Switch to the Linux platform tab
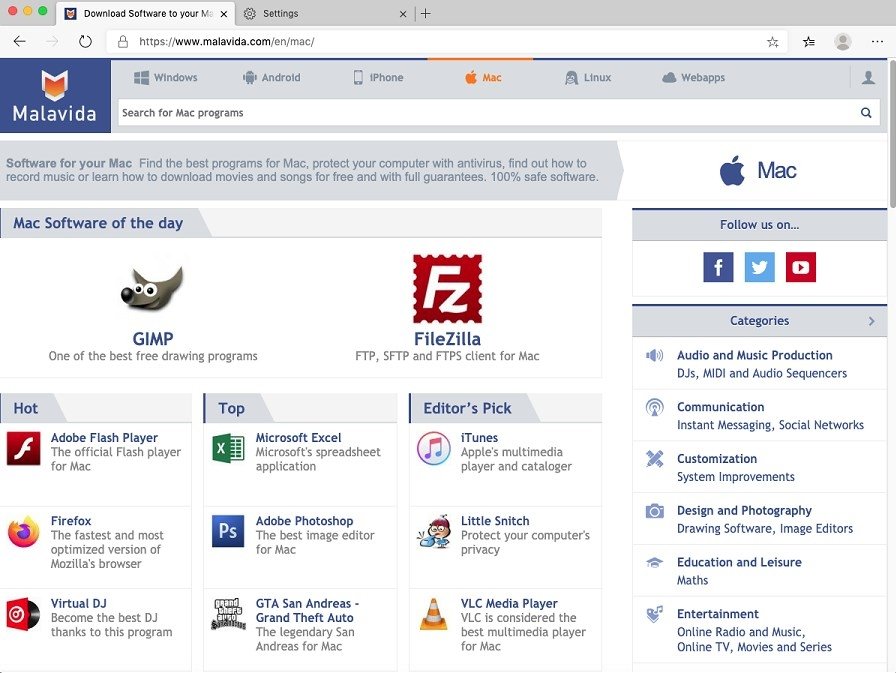Viewport: 896px width, 673px height. click(x=588, y=78)
